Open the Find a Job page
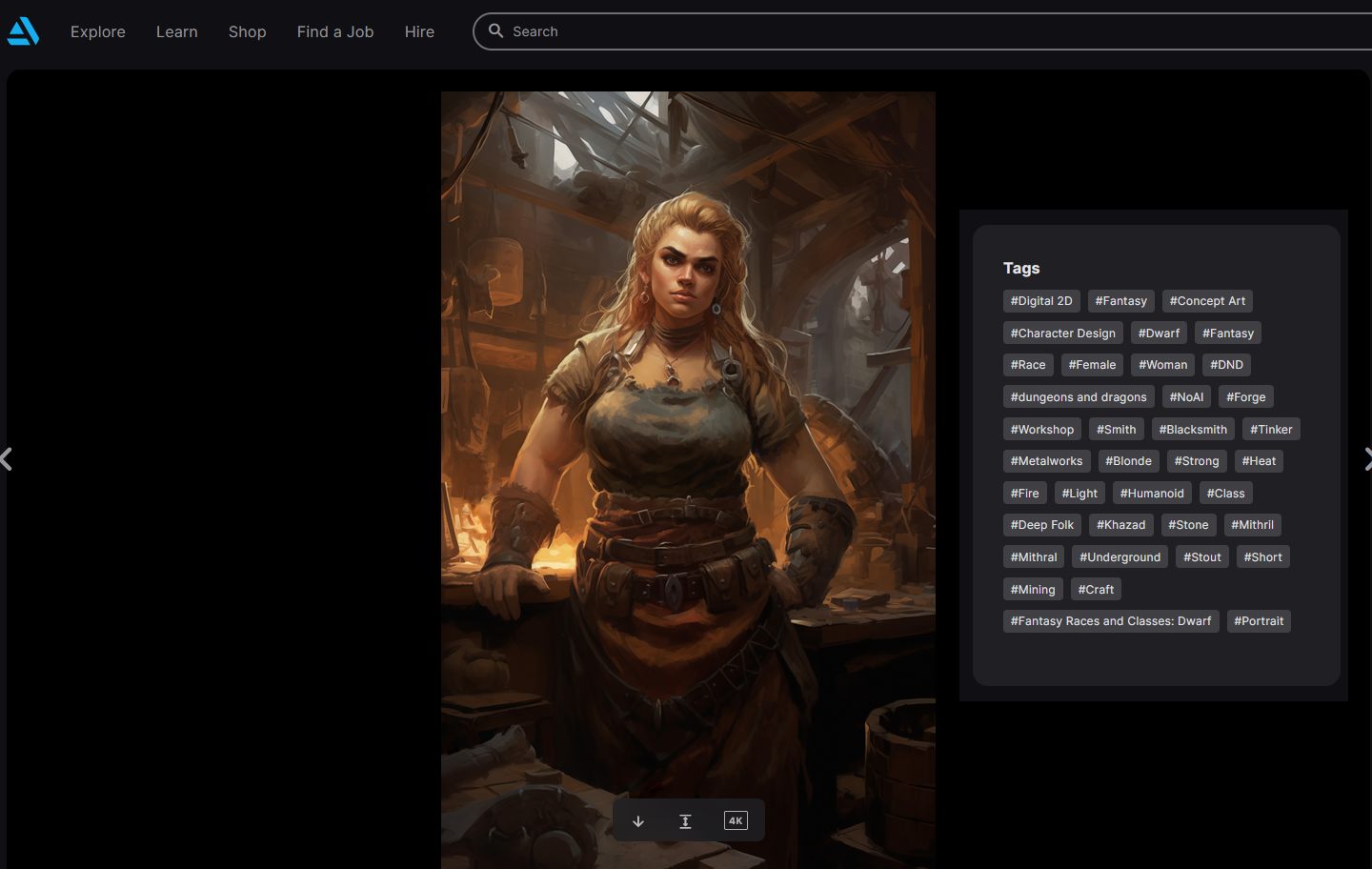Image resolution: width=1372 pixels, height=869 pixels. pos(335,31)
